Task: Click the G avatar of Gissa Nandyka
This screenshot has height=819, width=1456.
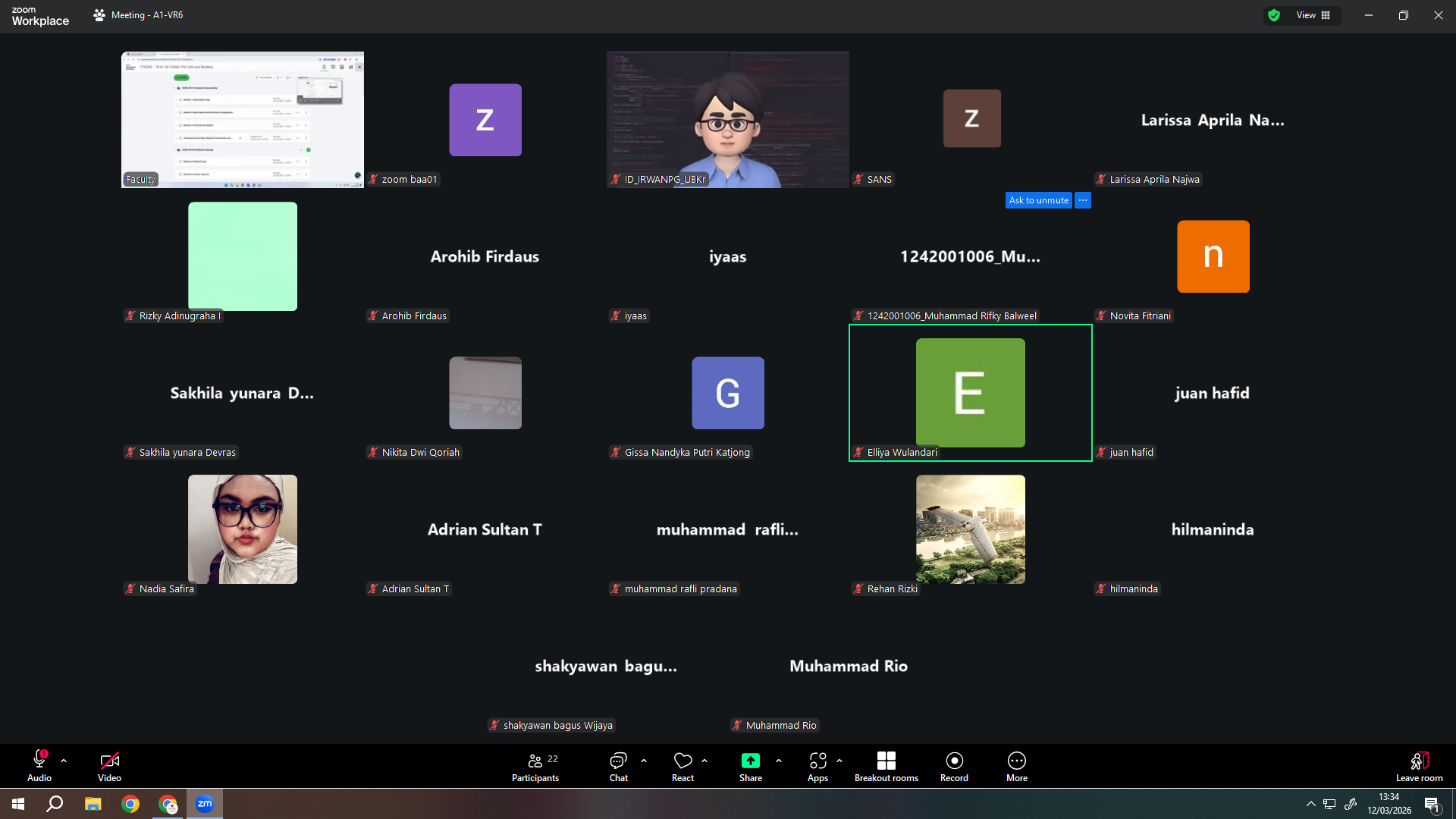Action: [x=728, y=393]
